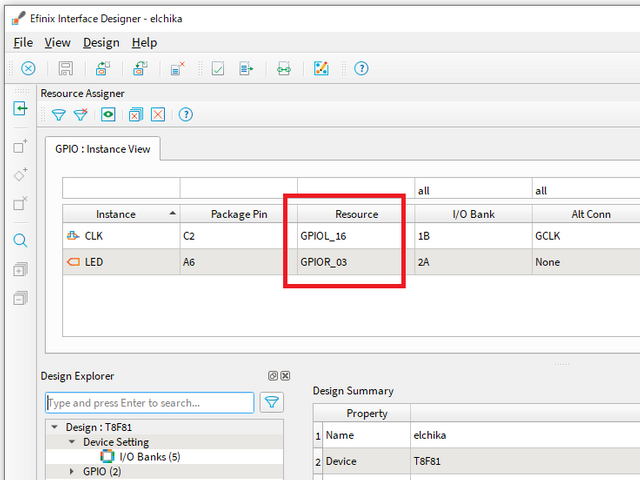The image size is (640, 480).
Task: Click the Save design toolbar icon
Action: pos(66,69)
